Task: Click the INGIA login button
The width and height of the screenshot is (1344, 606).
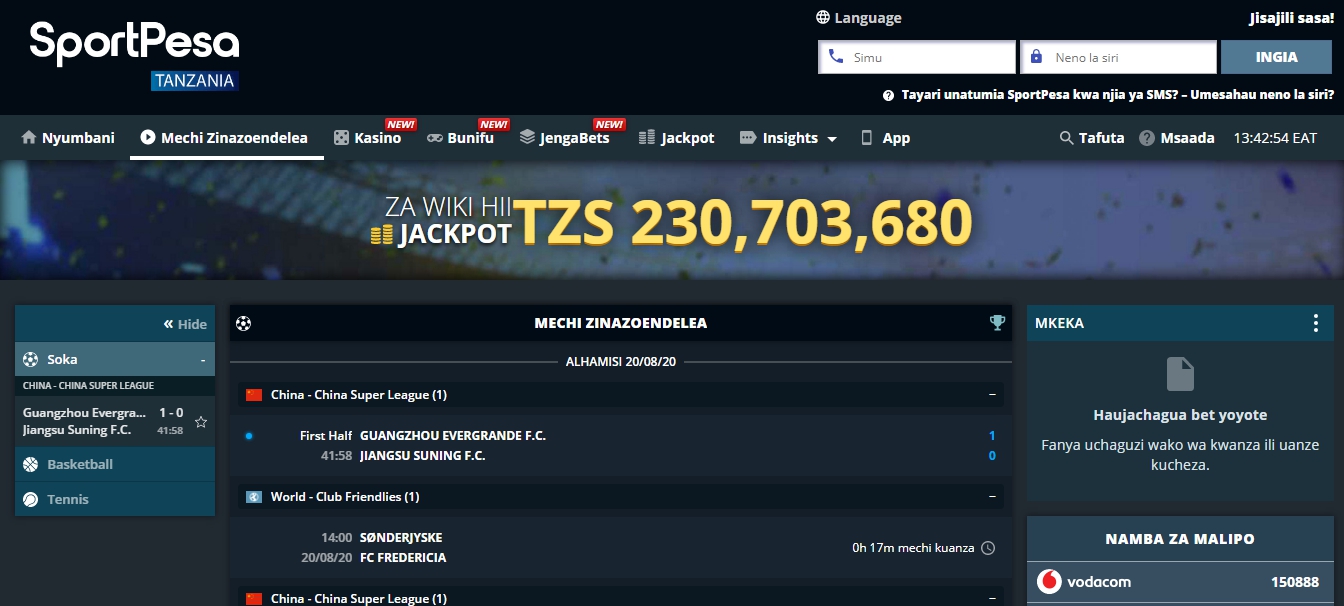Action: click(x=1276, y=57)
